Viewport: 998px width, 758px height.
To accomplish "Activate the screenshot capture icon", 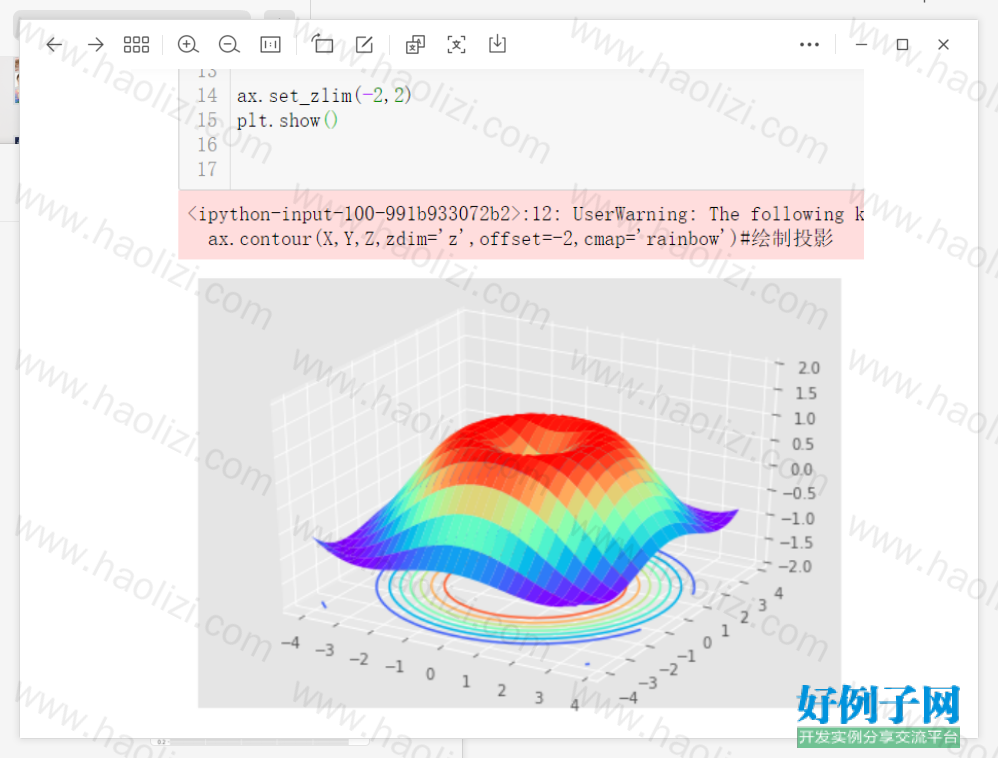I will [x=456, y=45].
